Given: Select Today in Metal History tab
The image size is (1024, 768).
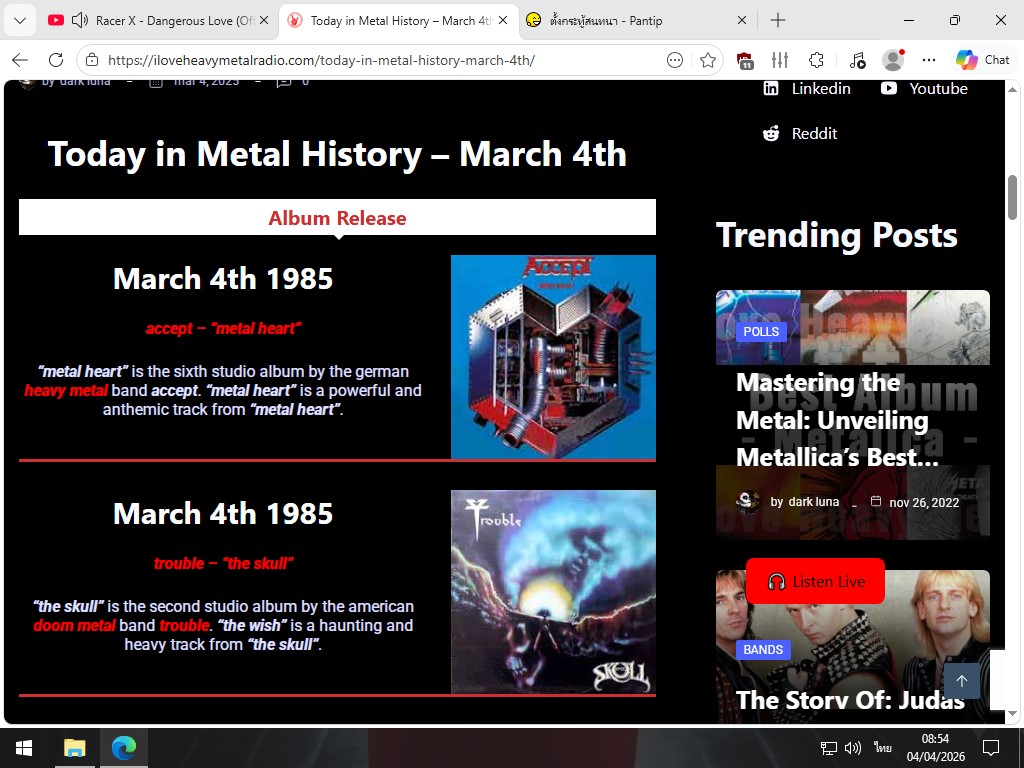Looking at the screenshot, I should tap(398, 20).
